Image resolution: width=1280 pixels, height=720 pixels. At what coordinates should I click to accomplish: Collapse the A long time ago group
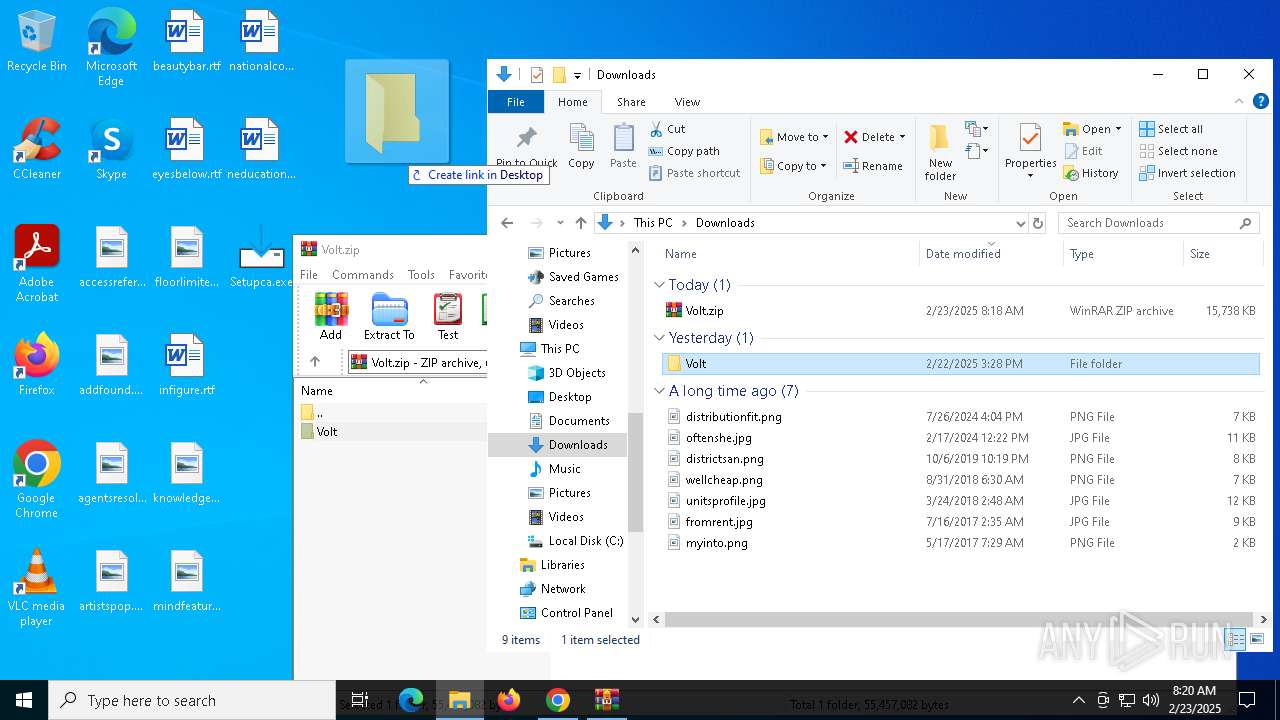pos(659,391)
